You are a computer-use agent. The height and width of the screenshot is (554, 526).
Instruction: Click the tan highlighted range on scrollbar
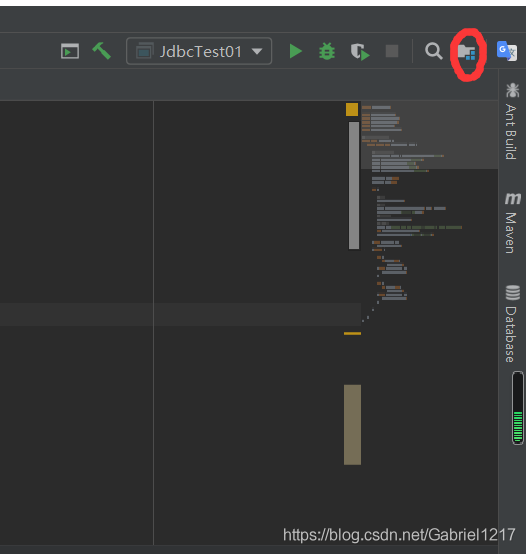(x=352, y=425)
